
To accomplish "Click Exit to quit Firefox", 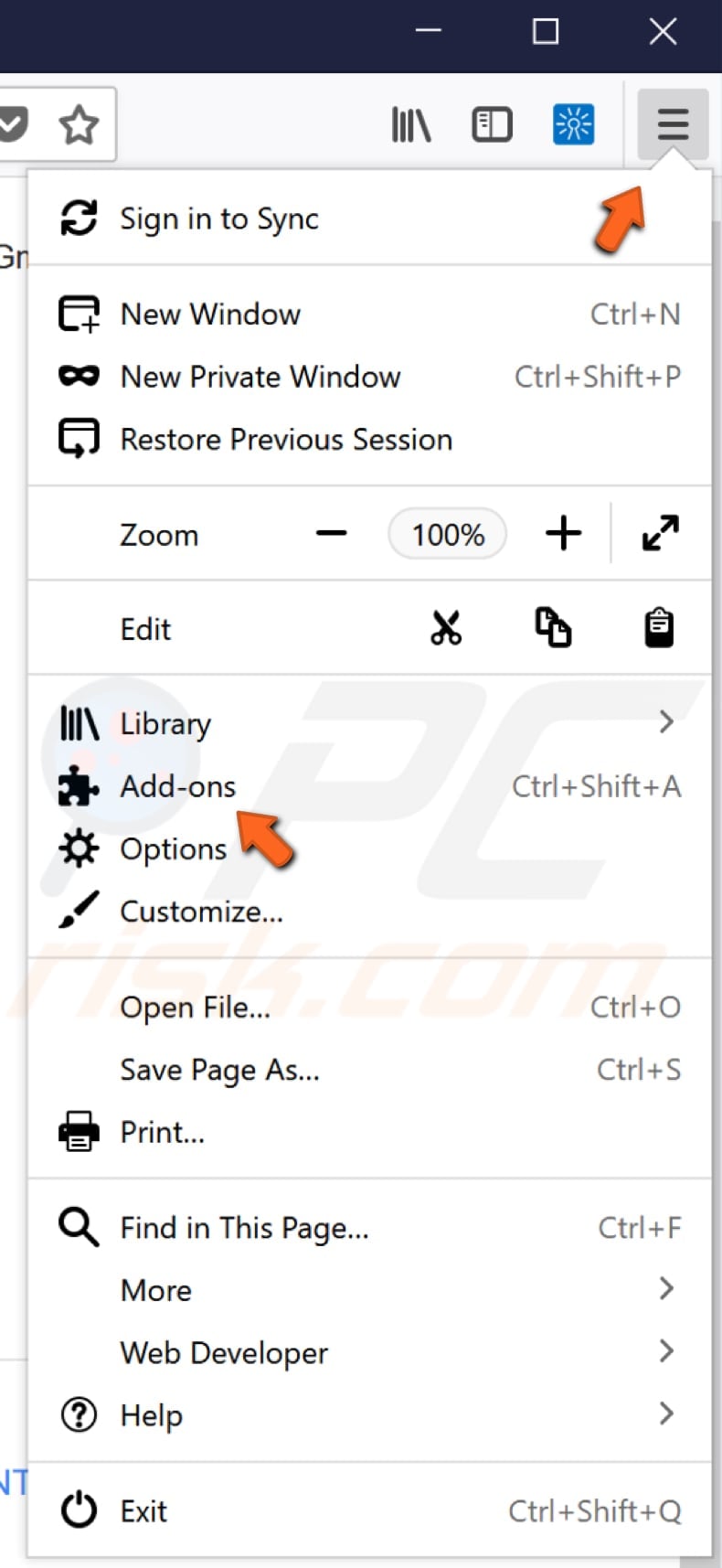I will coord(143,1511).
